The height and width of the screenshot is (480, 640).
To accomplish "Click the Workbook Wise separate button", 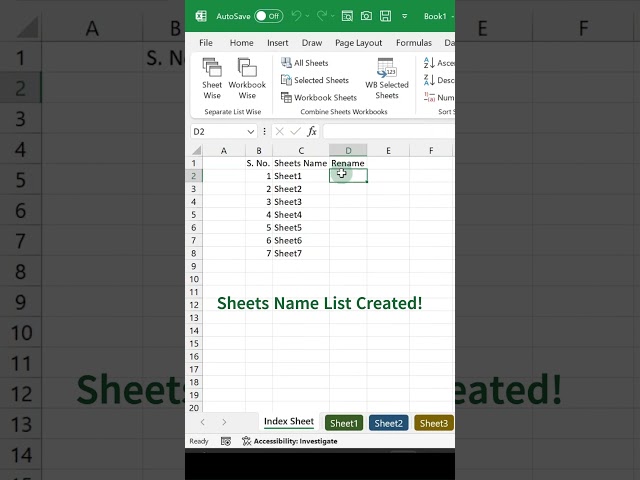I will (247, 78).
